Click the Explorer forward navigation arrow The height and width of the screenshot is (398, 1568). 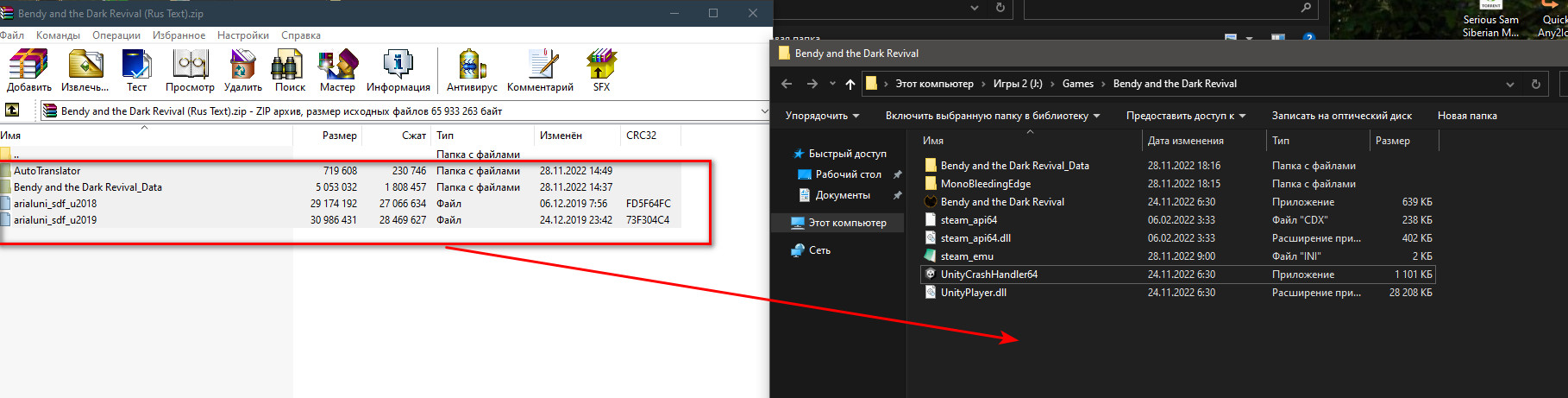(812, 84)
